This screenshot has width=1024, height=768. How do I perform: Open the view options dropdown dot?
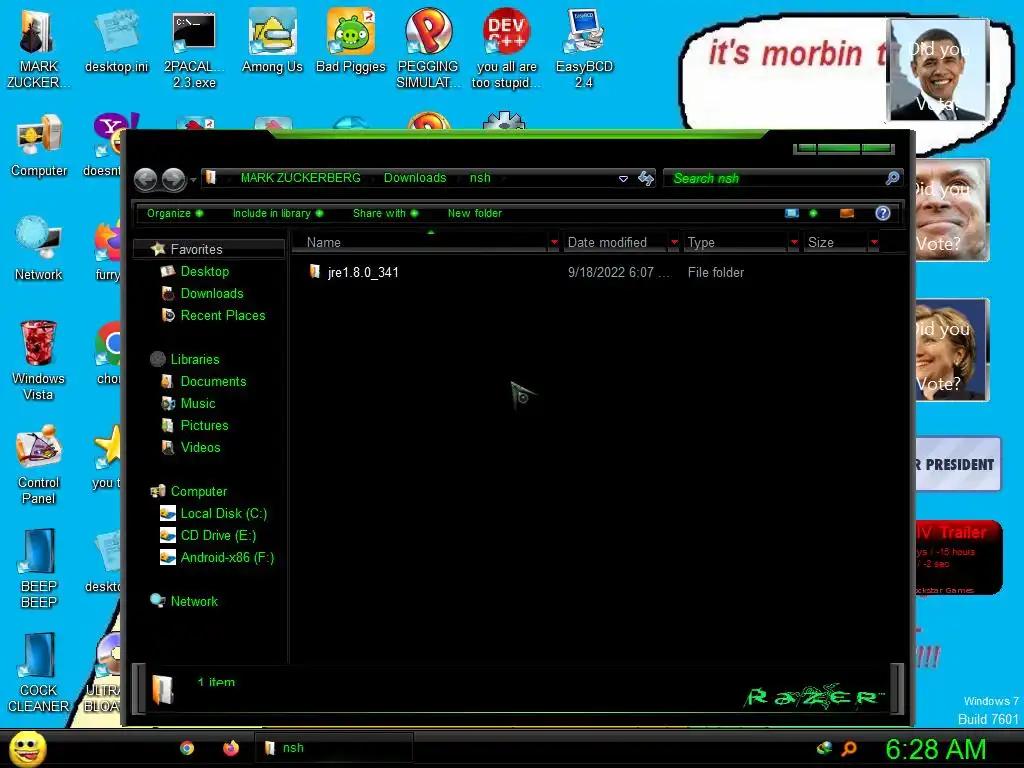(812, 213)
